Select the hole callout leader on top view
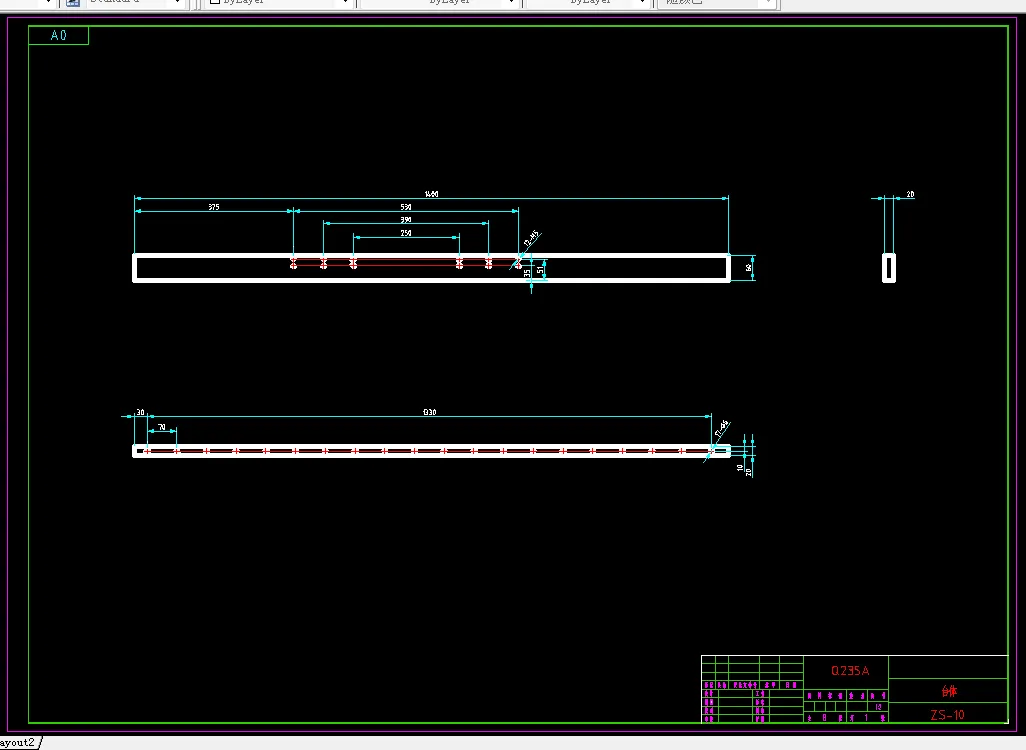 pyautogui.click(x=527, y=247)
